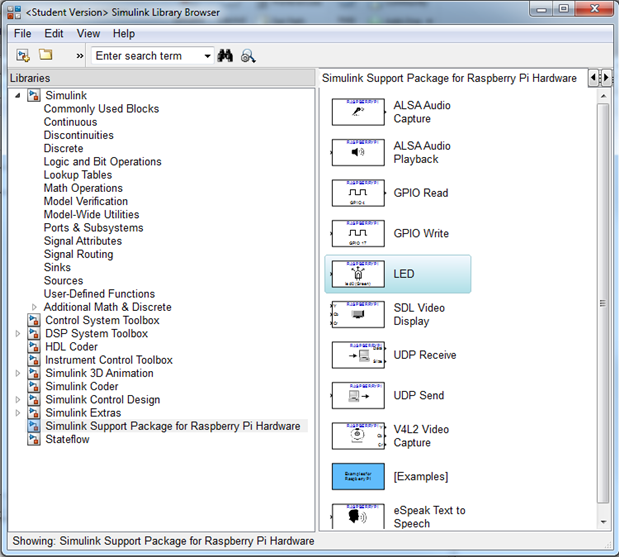Open the search term dropdown arrow
This screenshot has width=619, height=557.
pyautogui.click(x=207, y=56)
